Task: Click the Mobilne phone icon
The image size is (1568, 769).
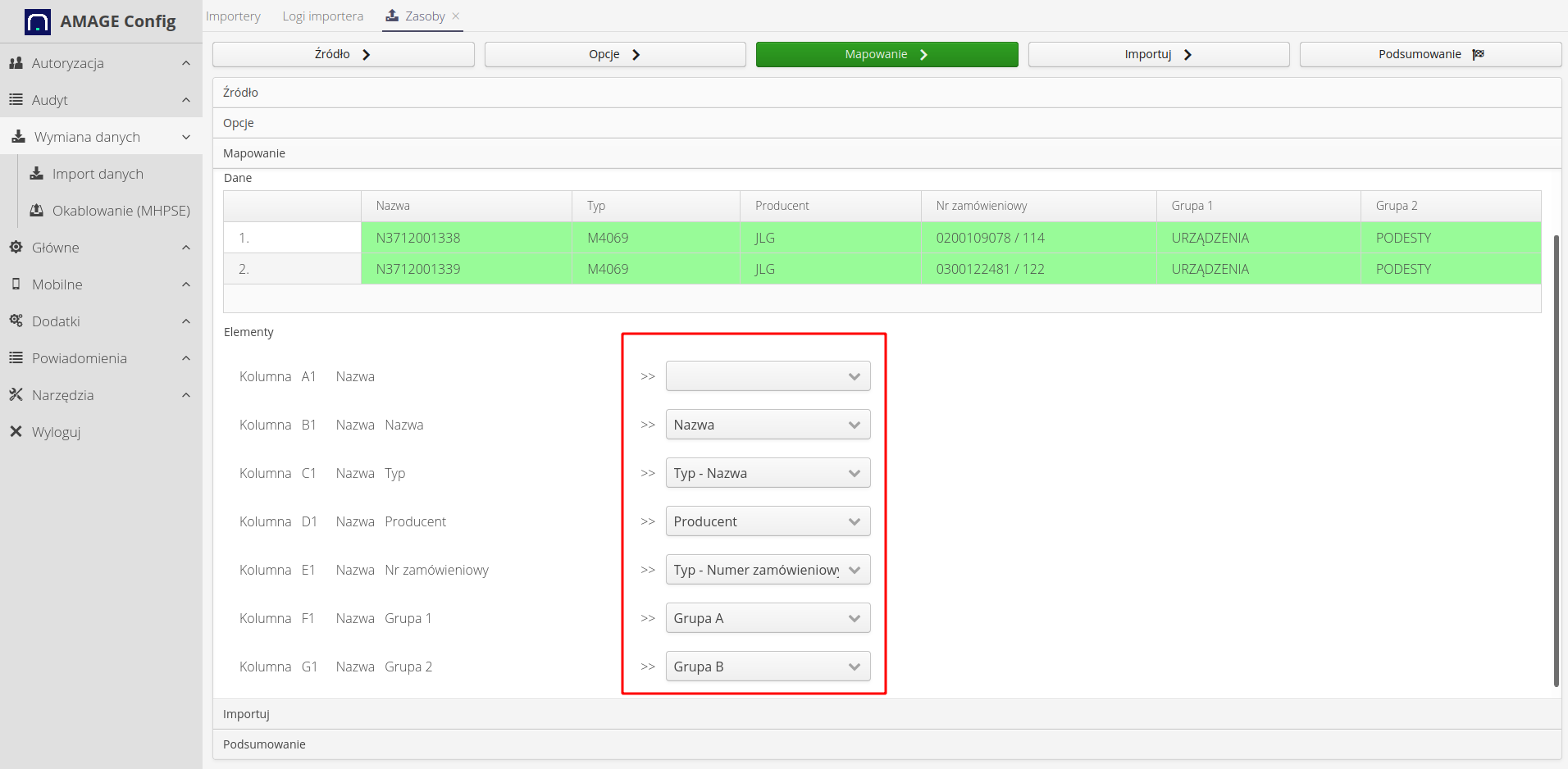Action: [x=16, y=284]
